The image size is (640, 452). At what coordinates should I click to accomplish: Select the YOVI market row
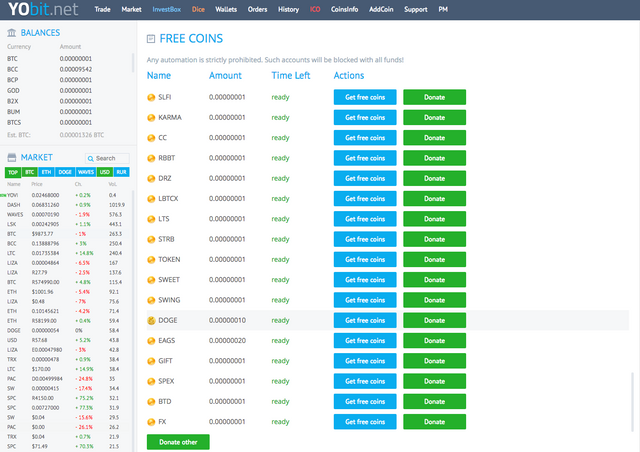pos(65,195)
